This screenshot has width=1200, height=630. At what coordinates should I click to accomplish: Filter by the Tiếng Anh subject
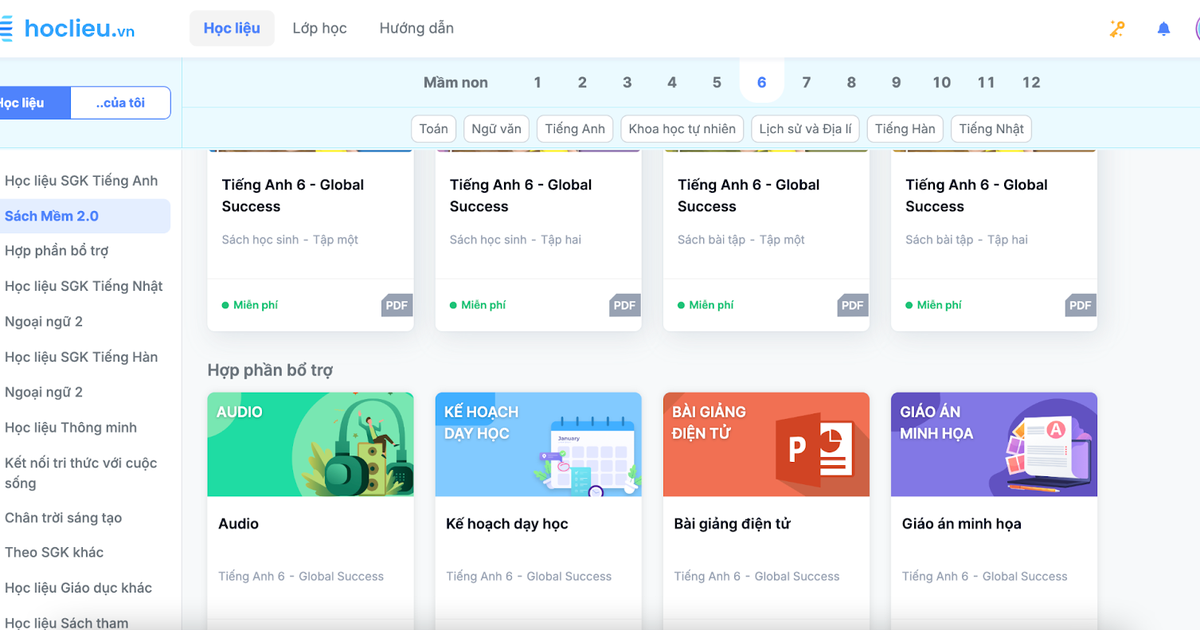(575, 129)
